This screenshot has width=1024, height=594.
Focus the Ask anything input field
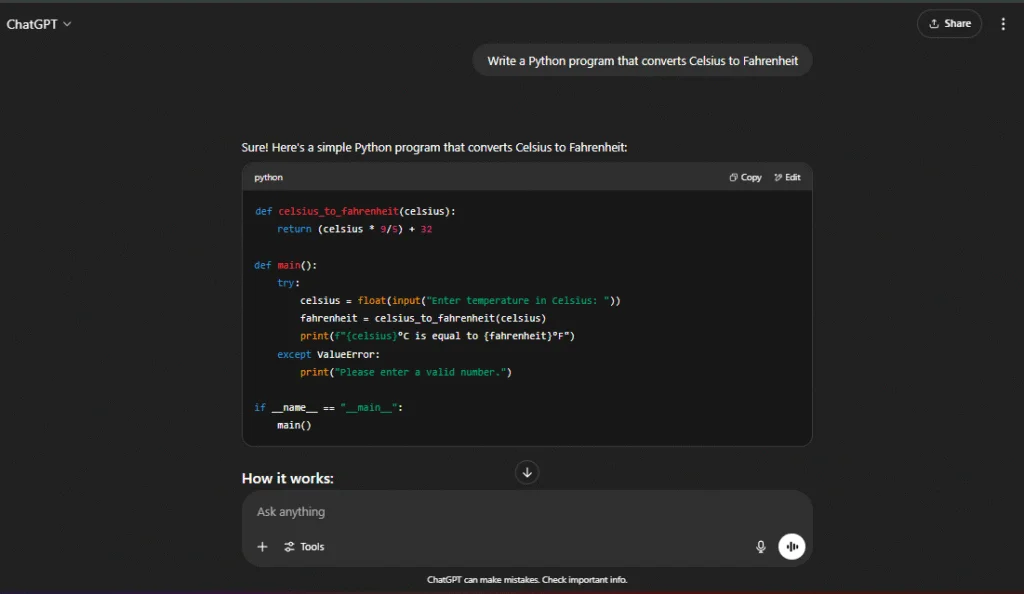tap(526, 512)
